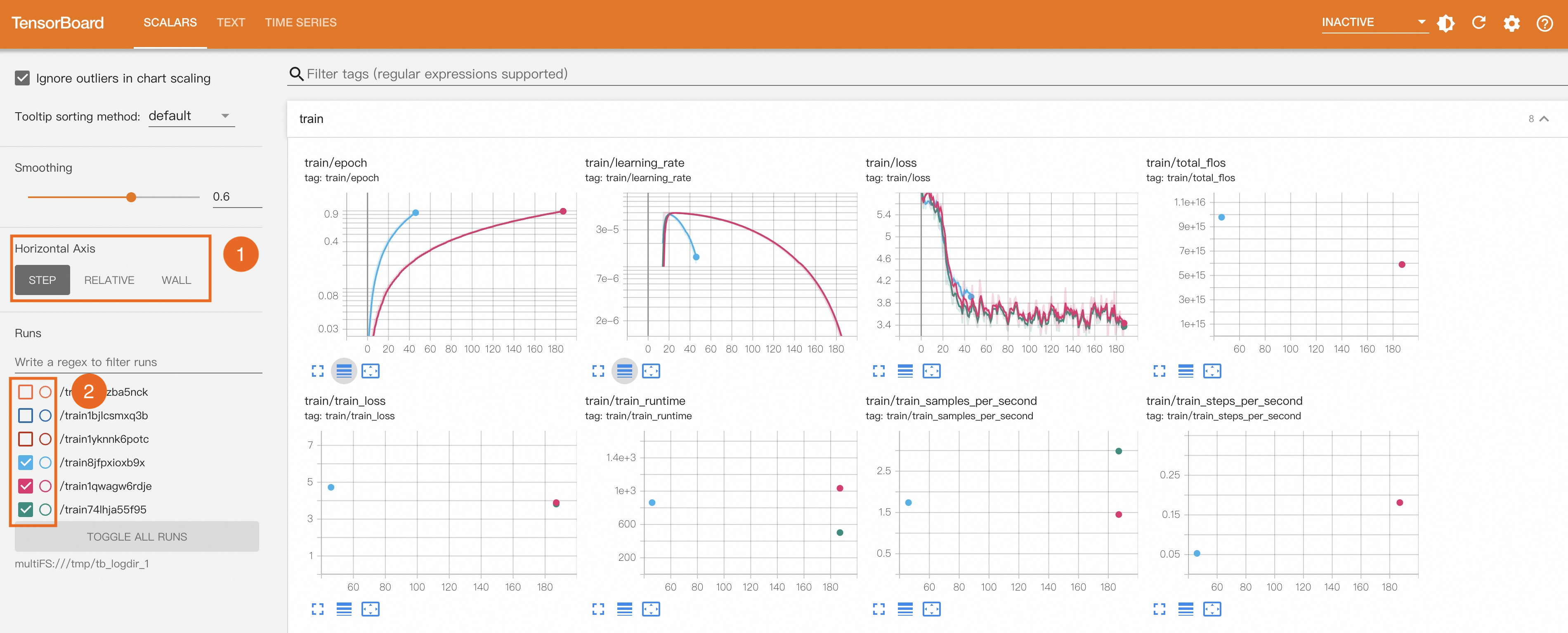The width and height of the screenshot is (1568, 633).
Task: Toggle y-axis log scale on train/learning_rate chart
Action: 625,371
